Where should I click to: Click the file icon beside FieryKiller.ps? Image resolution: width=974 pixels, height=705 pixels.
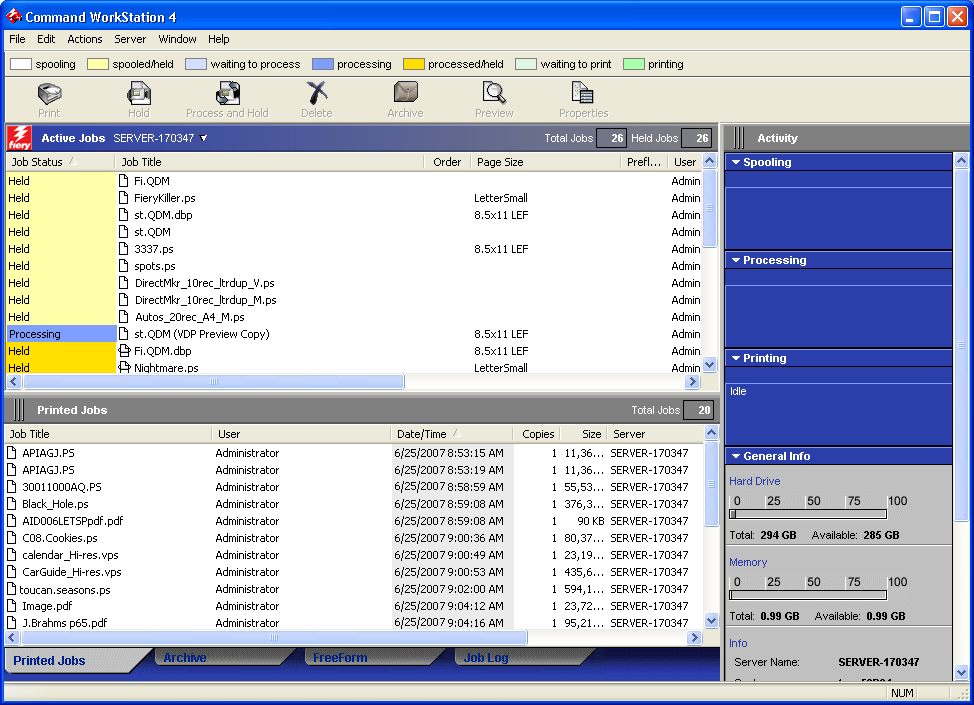[x=124, y=198]
